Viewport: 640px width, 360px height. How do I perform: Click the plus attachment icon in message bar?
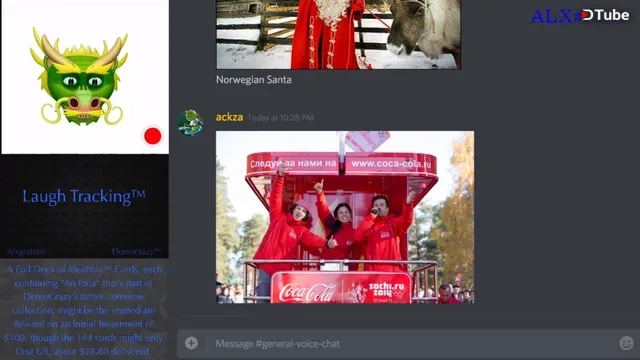pyautogui.click(x=191, y=343)
